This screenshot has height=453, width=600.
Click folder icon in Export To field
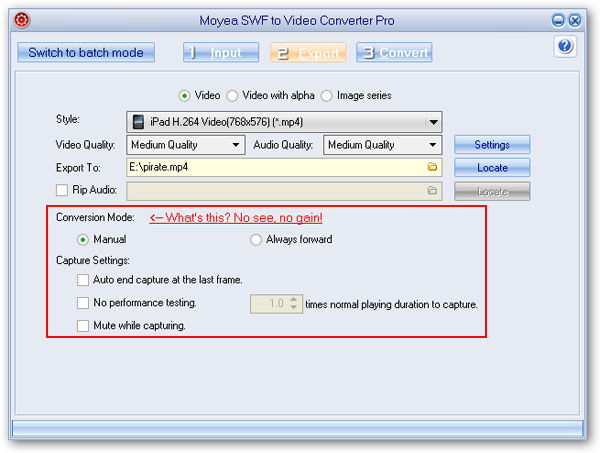tap(432, 167)
